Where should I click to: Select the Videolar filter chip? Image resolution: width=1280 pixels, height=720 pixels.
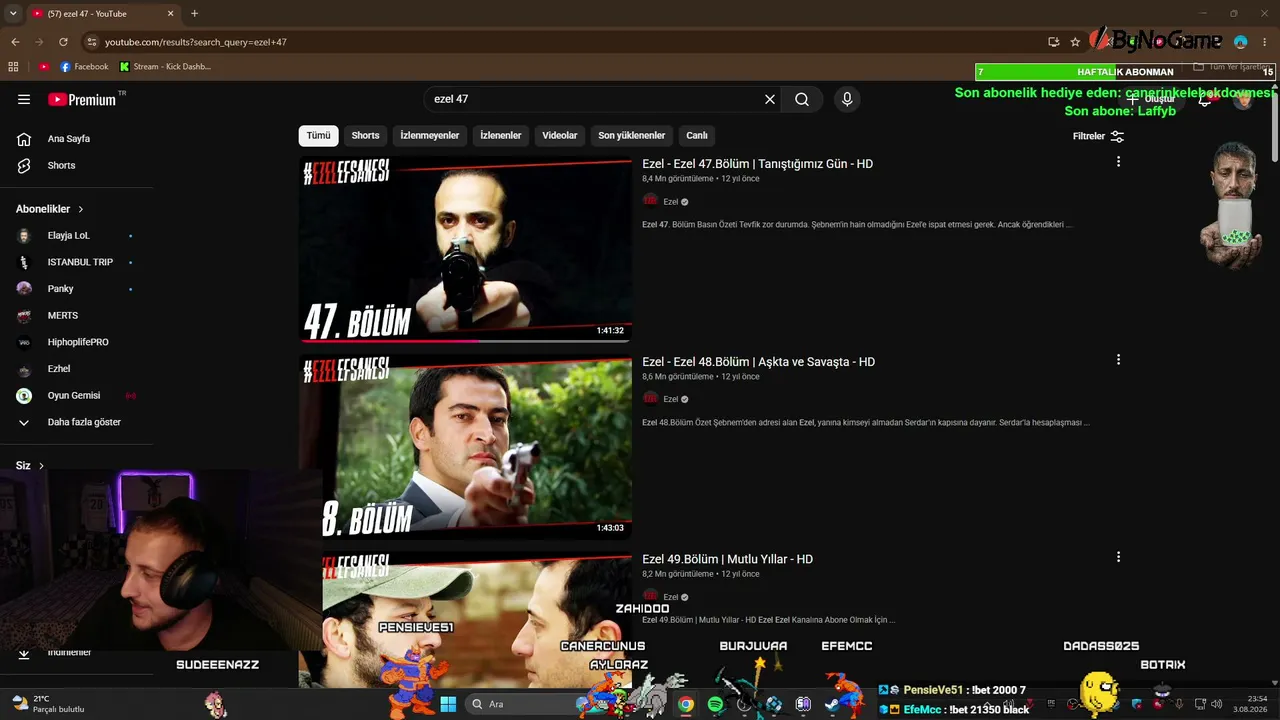[x=560, y=136]
